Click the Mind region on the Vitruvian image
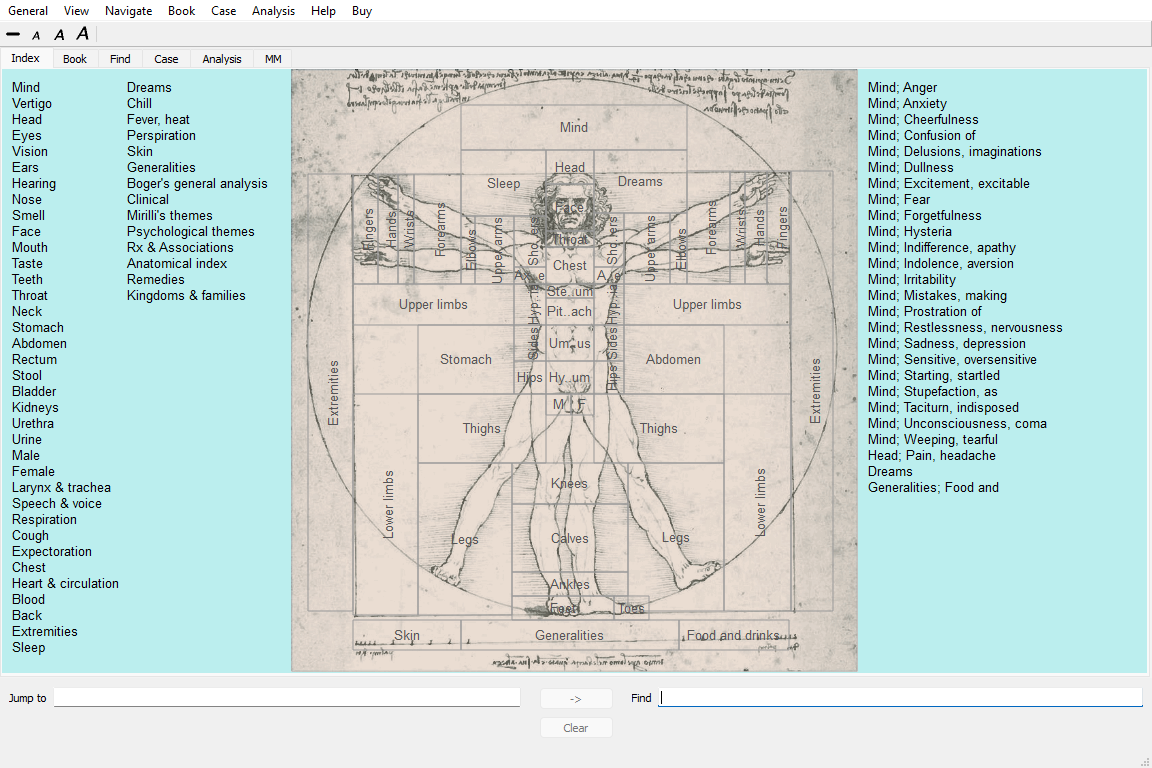 pos(574,127)
